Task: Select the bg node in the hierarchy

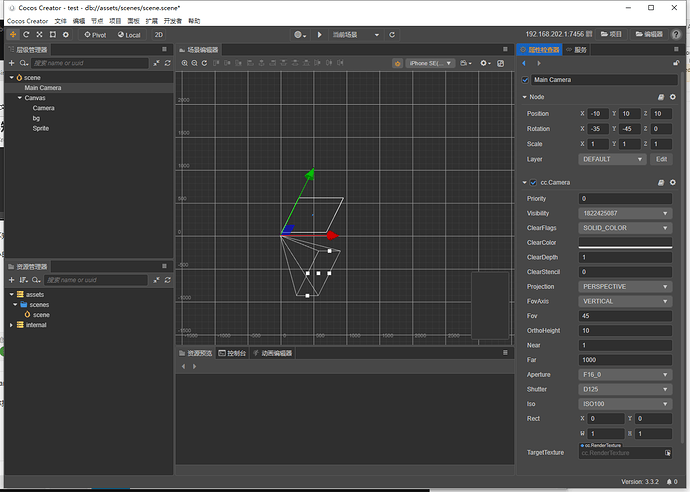Action: point(36,118)
